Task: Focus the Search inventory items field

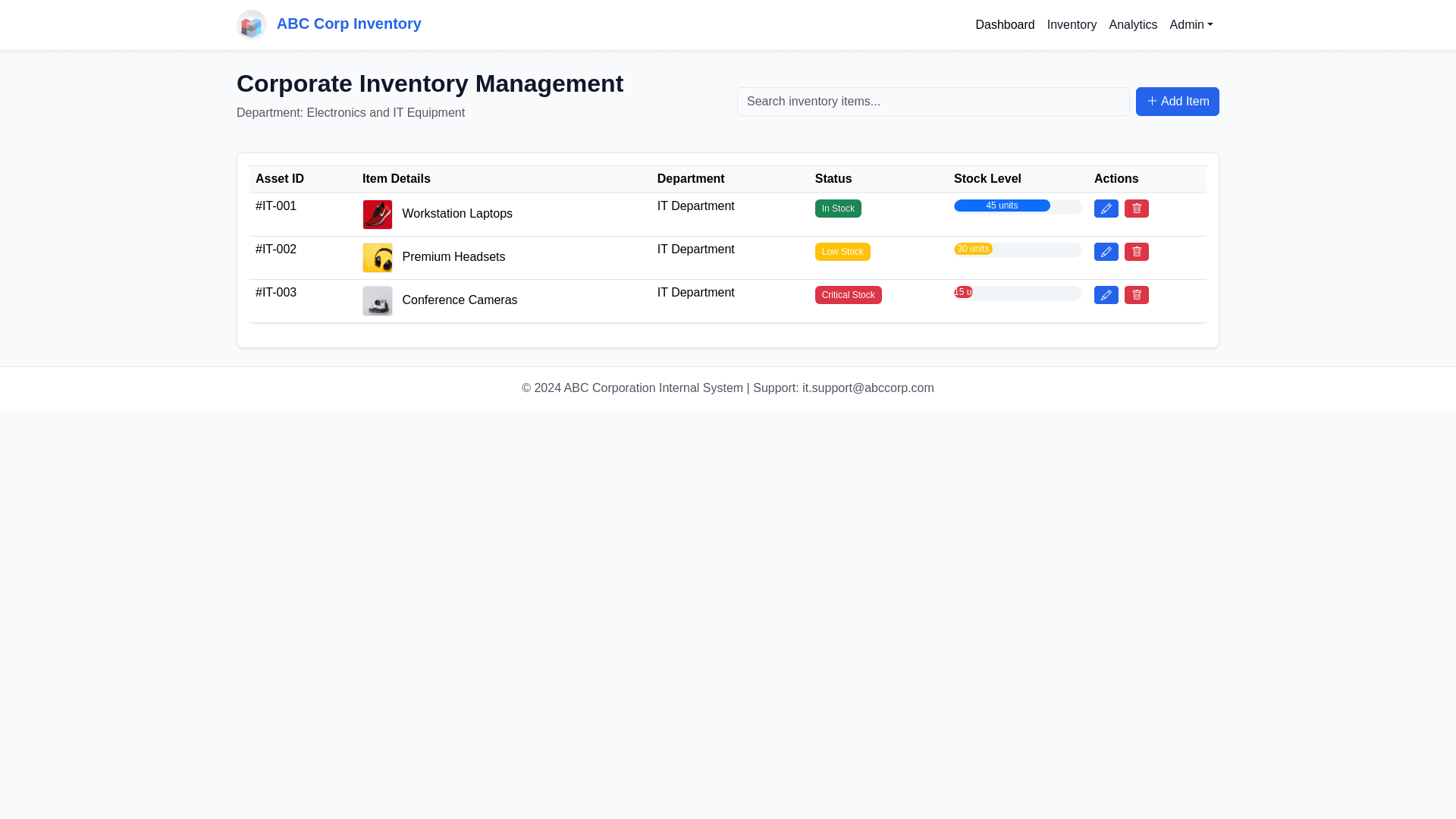Action: [x=933, y=102]
